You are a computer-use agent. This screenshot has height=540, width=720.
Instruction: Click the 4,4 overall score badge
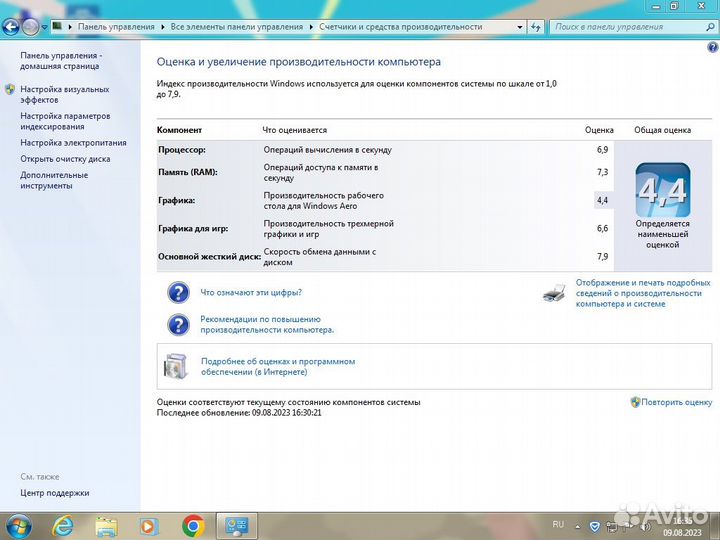click(x=663, y=190)
